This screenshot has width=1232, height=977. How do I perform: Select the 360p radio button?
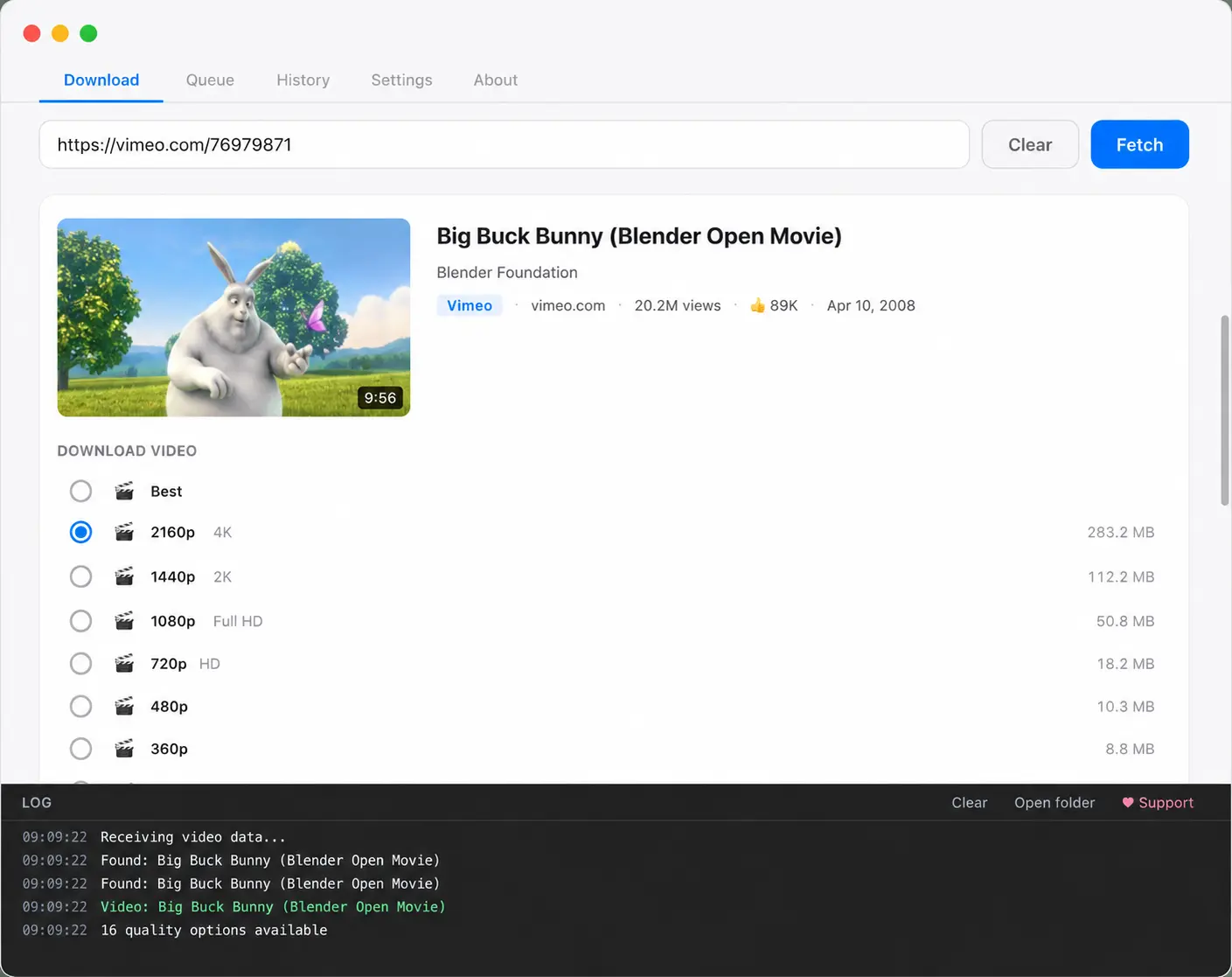pos(80,749)
